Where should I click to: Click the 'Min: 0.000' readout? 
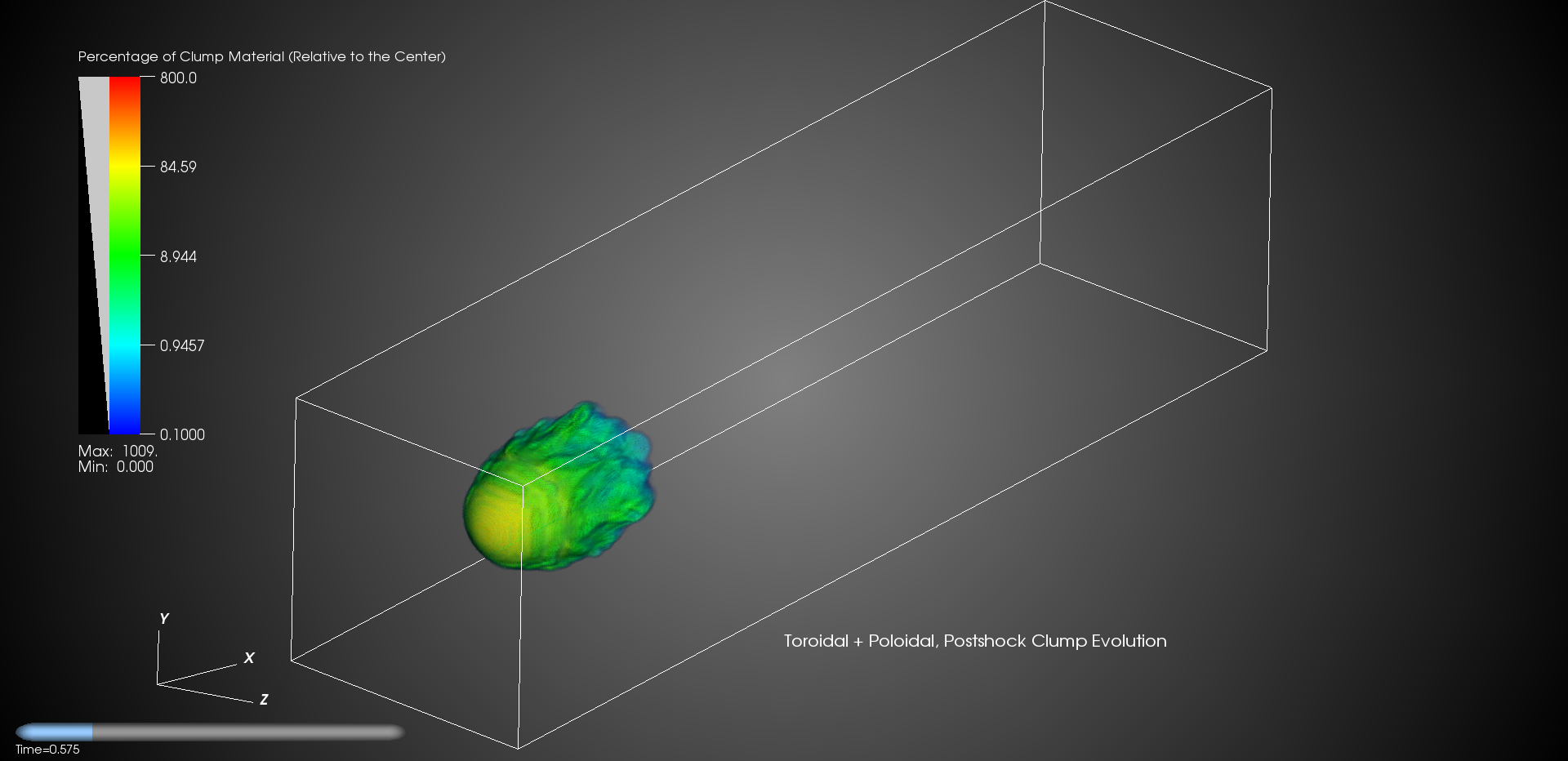point(115,466)
